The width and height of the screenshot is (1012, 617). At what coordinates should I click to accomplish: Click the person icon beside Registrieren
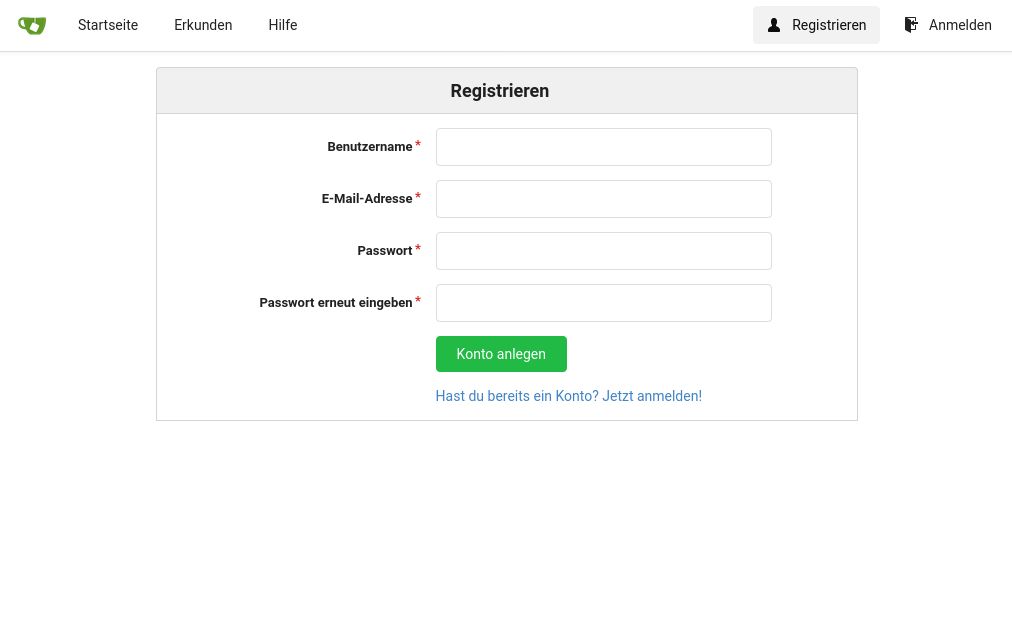point(774,25)
